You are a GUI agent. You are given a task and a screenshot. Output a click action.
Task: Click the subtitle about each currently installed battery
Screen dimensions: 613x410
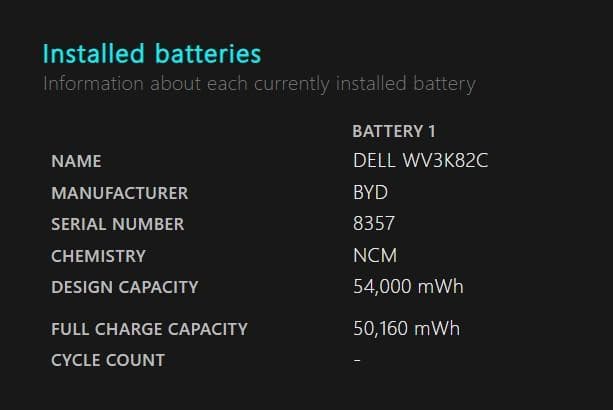coord(259,83)
